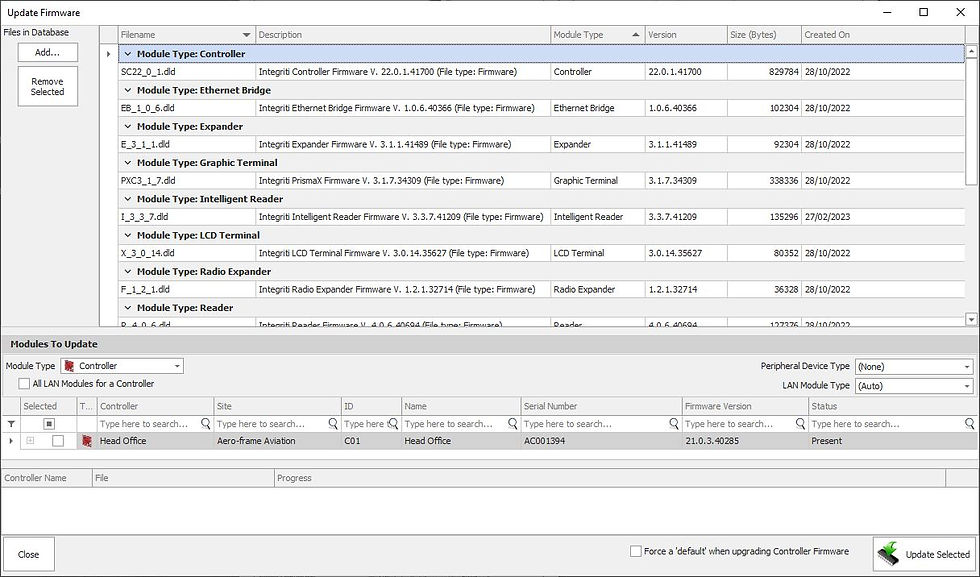980x577 pixels.
Task: Toggle the select-all checkbox in filter row
Action: click(x=49, y=424)
